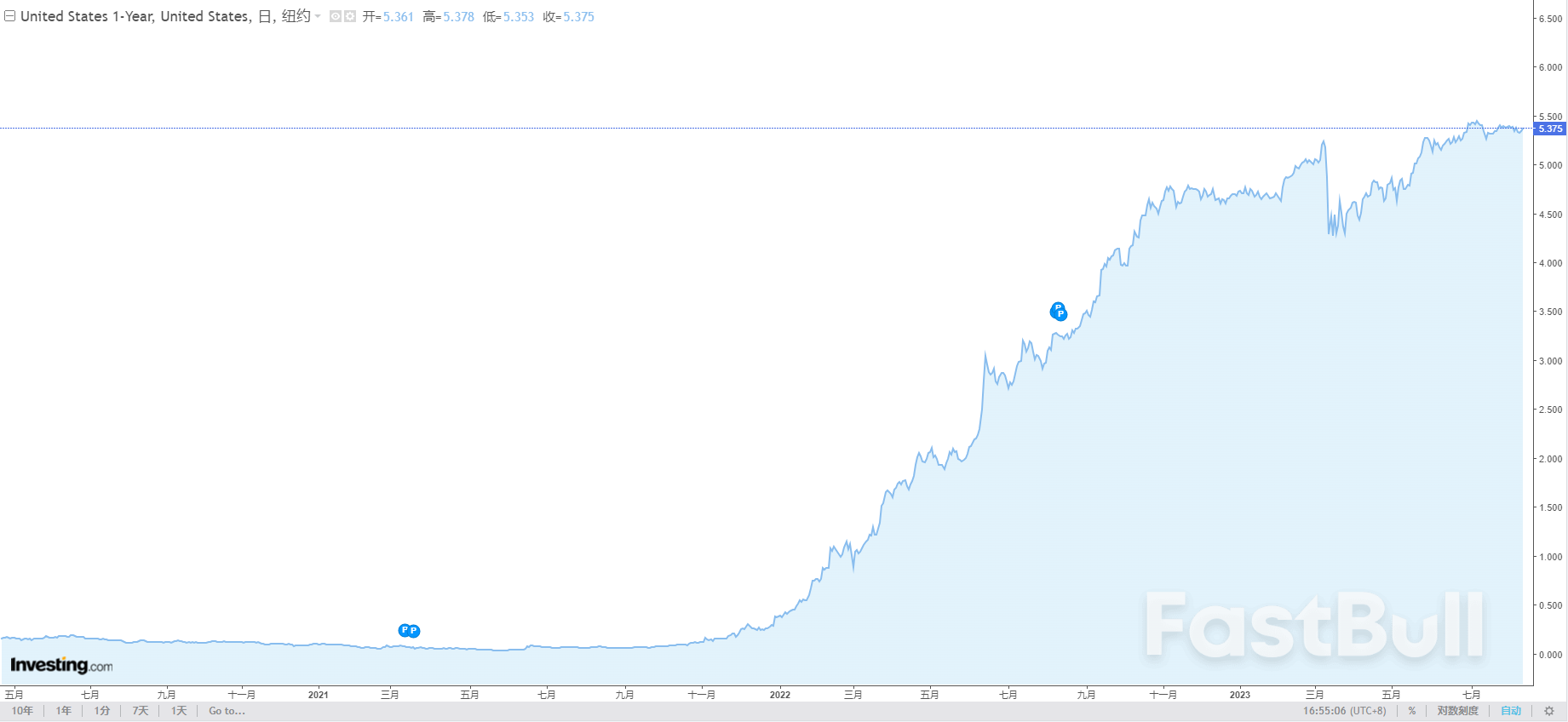The width and height of the screenshot is (1568, 722).
Task: Click the P markers near August 2022
Action: click(x=1059, y=312)
